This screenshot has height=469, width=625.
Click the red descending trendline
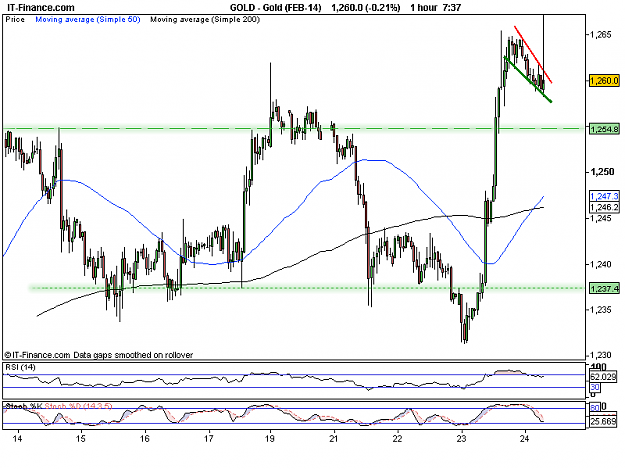tap(533, 55)
